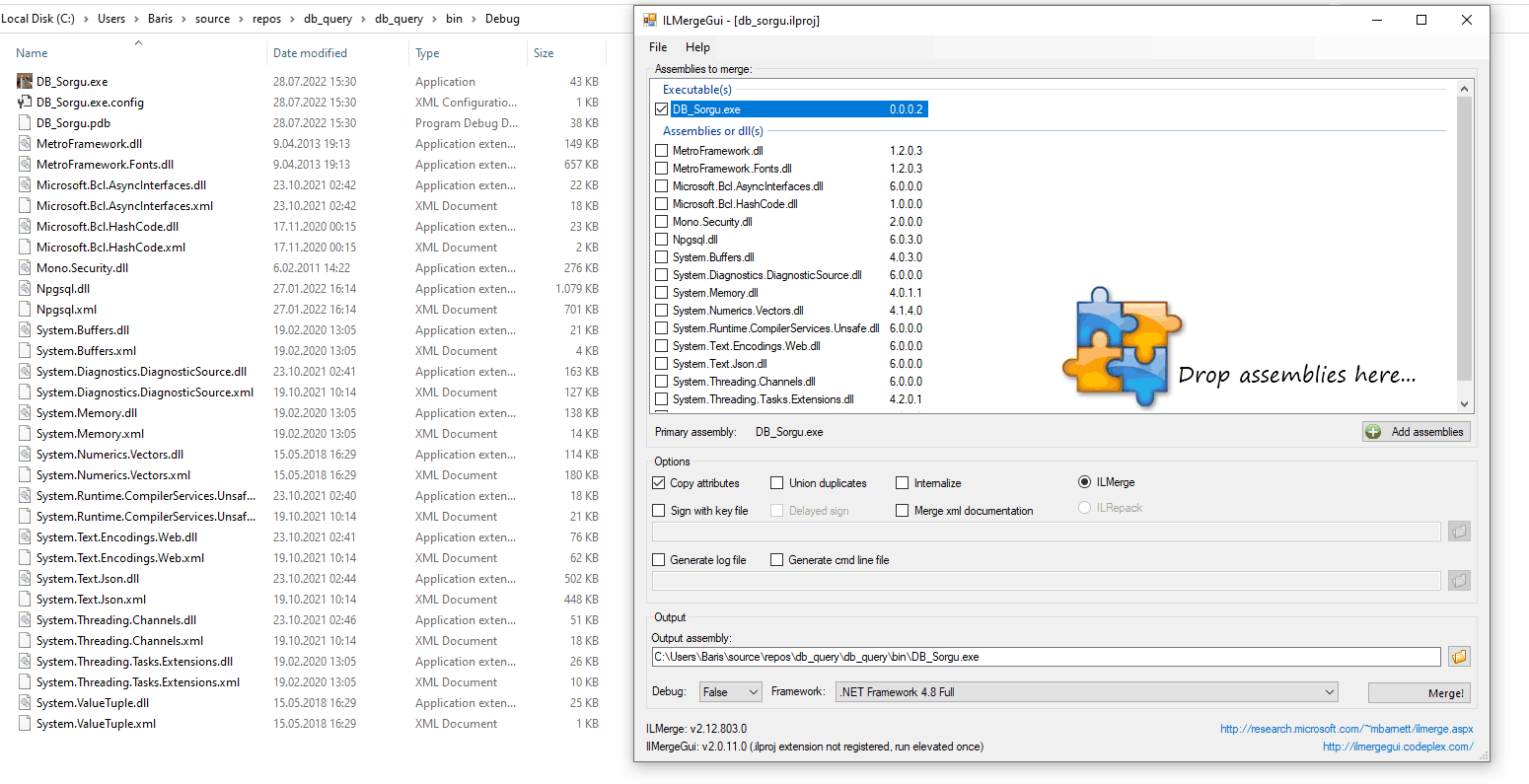Image resolution: width=1529 pixels, height=784 pixels.
Task: Enable Sign with key file
Action: click(658, 511)
